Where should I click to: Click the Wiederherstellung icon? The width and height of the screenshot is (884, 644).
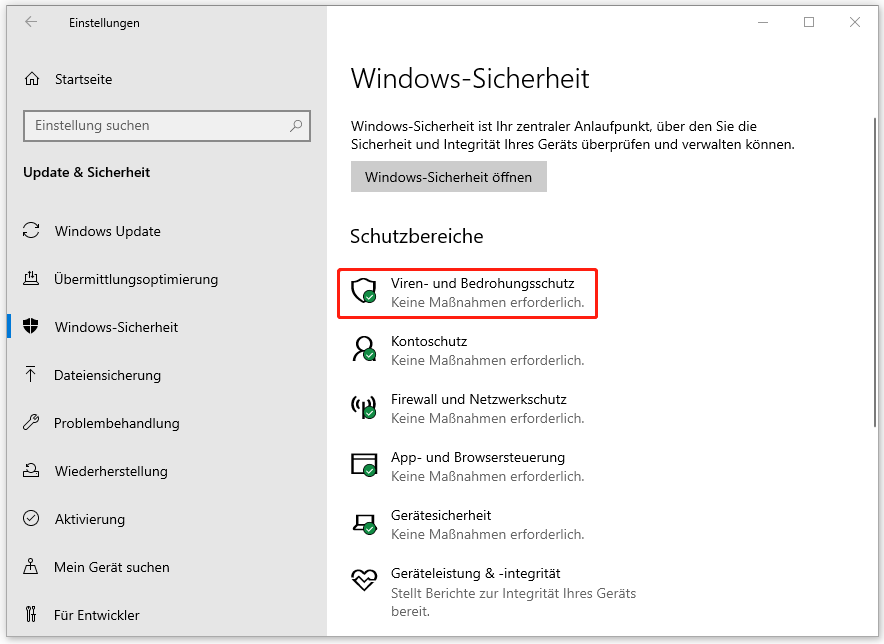31,471
